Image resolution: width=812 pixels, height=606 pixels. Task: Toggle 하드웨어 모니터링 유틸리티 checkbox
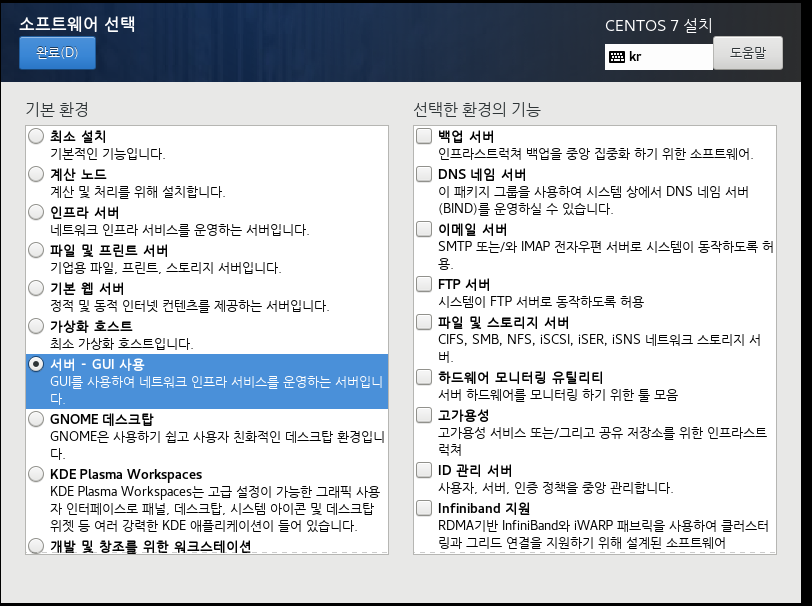(x=424, y=377)
